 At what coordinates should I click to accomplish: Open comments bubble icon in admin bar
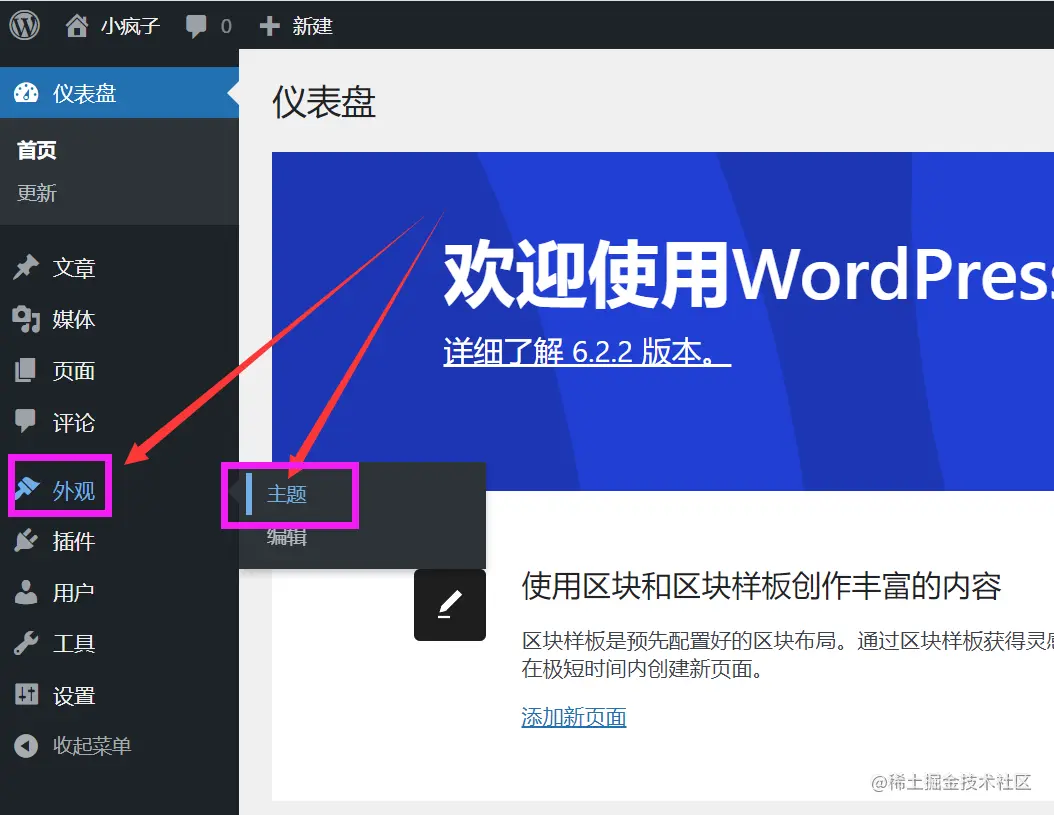tap(196, 26)
